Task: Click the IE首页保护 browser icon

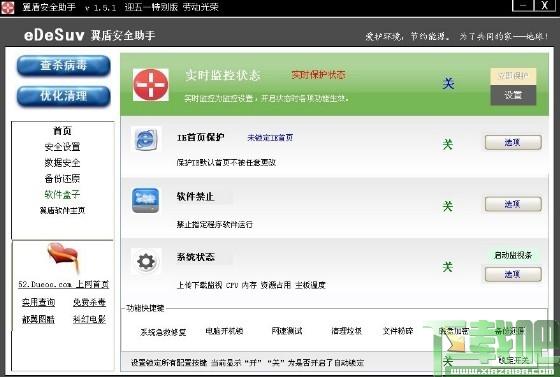Action: pos(146,139)
